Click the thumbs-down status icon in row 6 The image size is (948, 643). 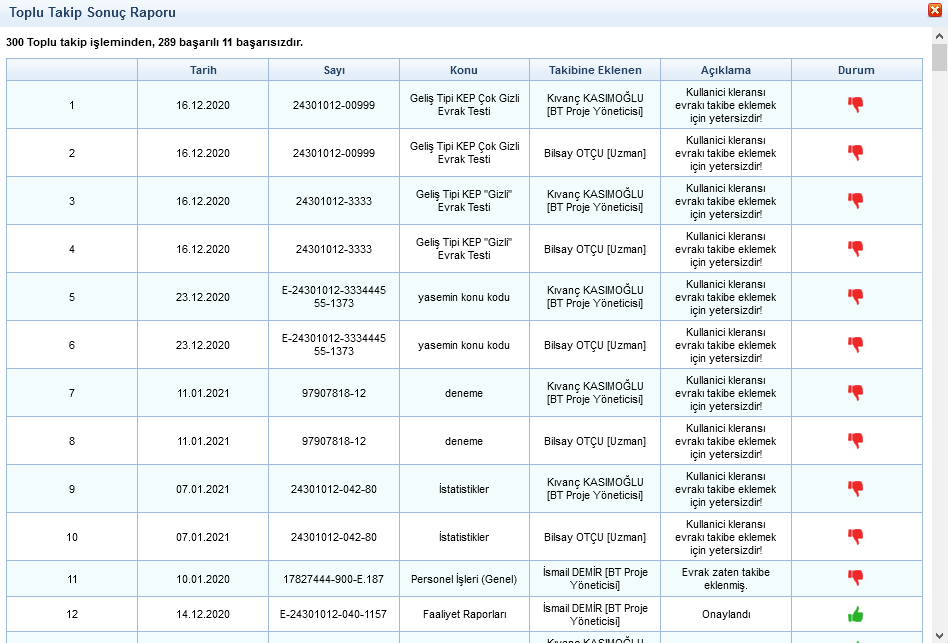click(x=855, y=345)
